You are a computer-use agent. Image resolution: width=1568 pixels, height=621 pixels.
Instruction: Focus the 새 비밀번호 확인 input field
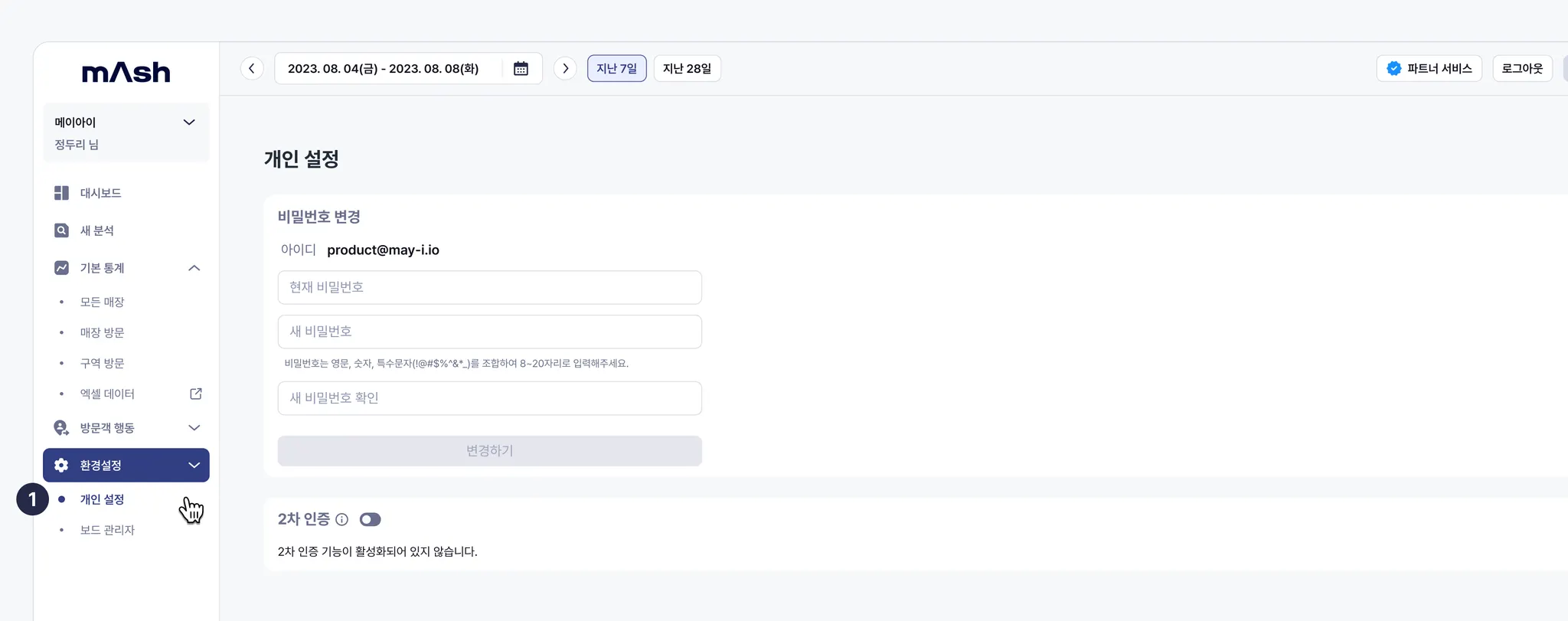coord(490,398)
